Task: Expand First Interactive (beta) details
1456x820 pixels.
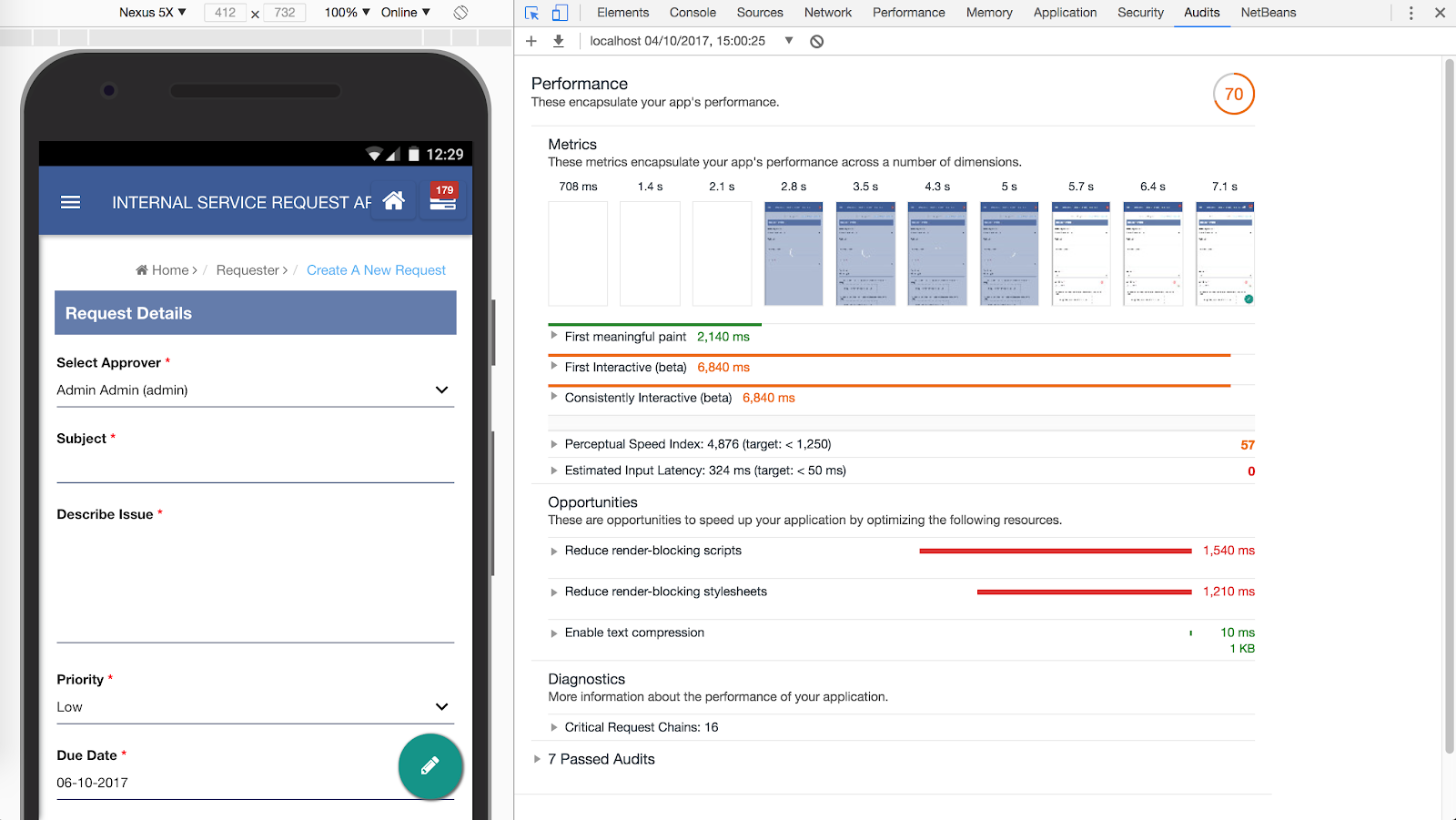Action: [x=554, y=367]
